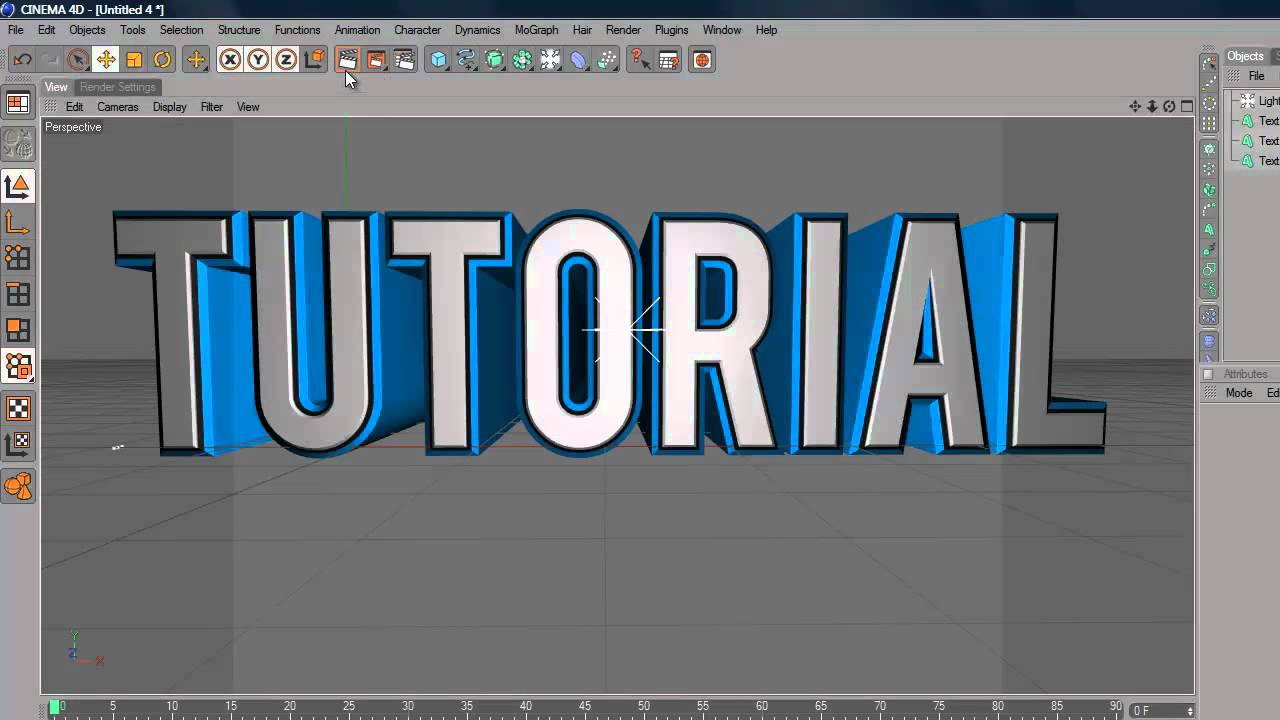Open the viewport Cameras menu
1280x720 pixels.
117,107
